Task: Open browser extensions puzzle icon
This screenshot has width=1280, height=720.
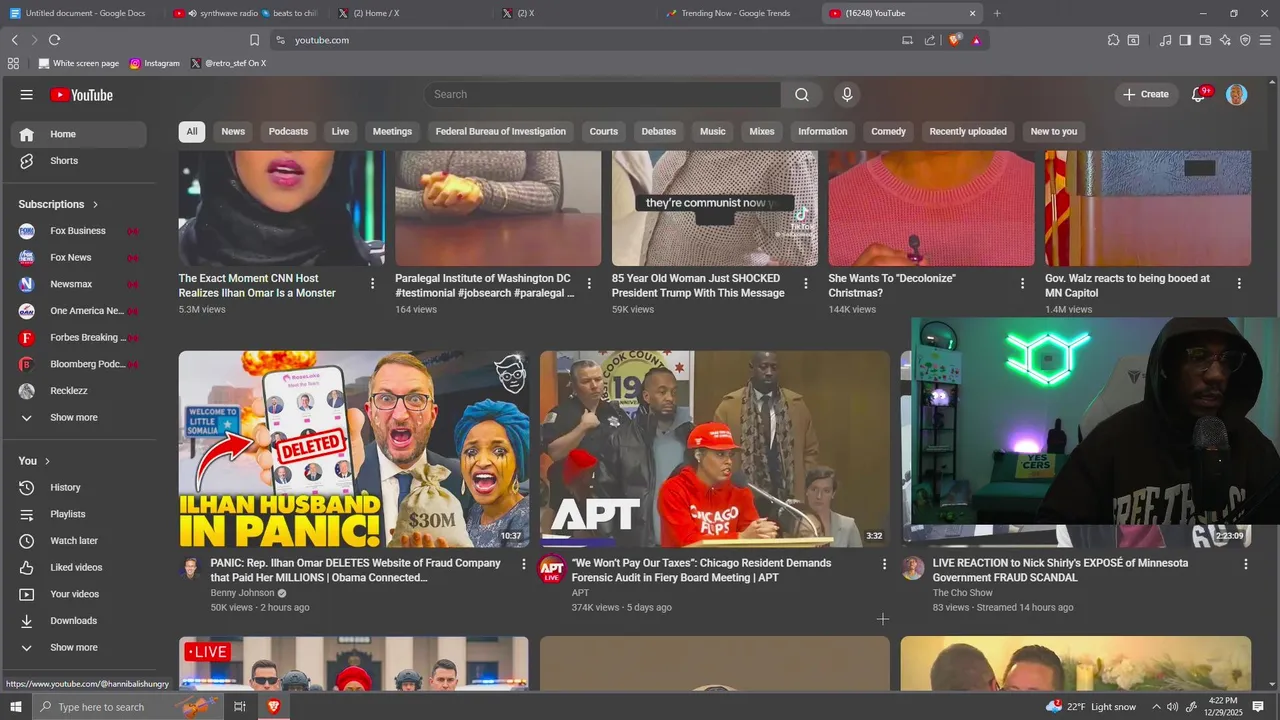Action: 1113,40
